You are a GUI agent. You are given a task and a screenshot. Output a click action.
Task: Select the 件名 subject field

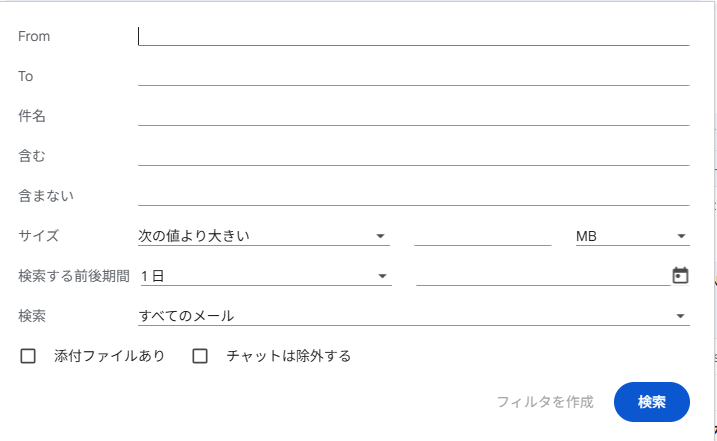pos(413,116)
